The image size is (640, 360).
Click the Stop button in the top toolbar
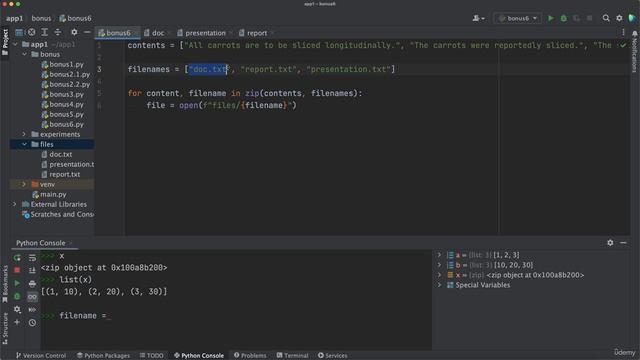click(589, 18)
